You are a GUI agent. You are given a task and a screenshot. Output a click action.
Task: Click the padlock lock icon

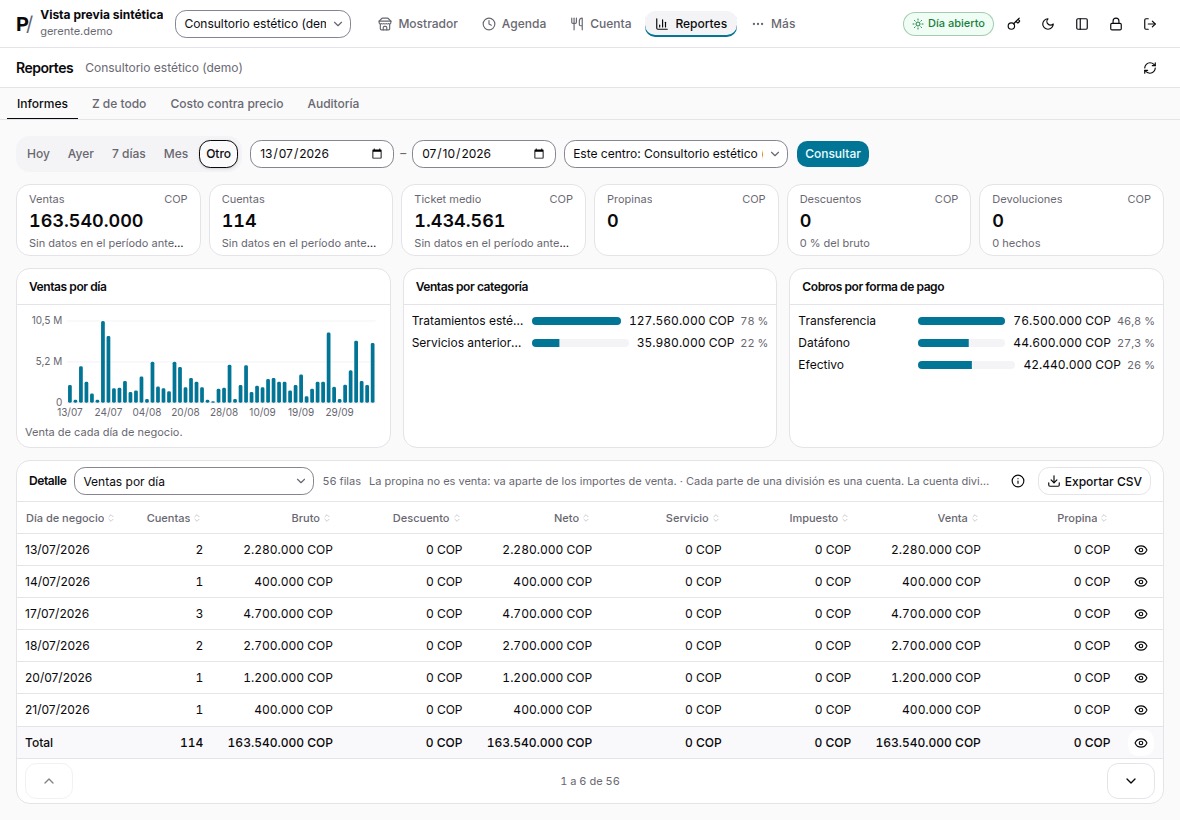pyautogui.click(x=1115, y=24)
